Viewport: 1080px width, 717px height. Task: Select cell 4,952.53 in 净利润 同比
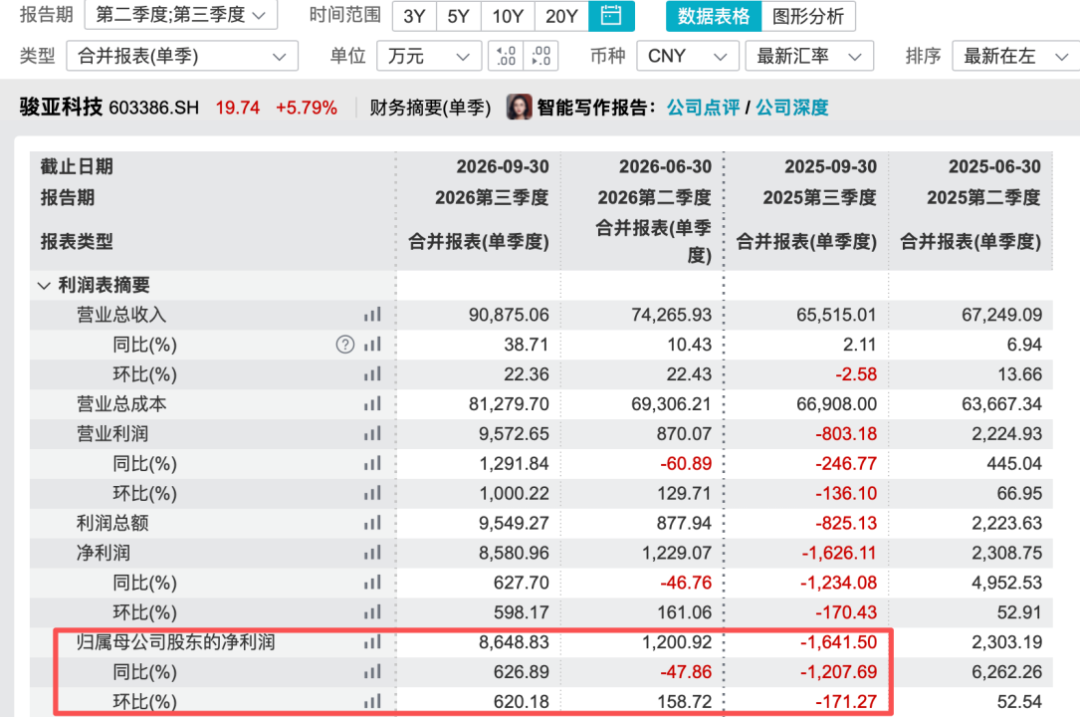pos(1007,583)
